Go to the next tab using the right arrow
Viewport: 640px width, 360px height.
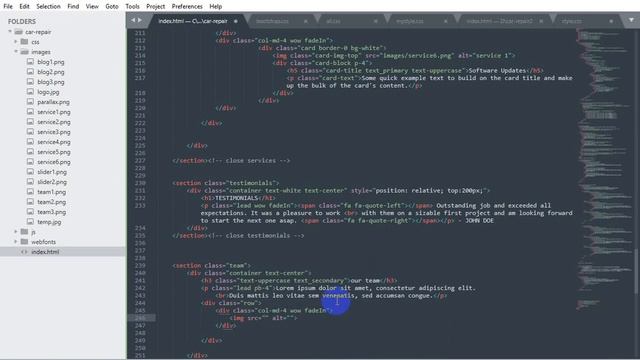(140, 20)
